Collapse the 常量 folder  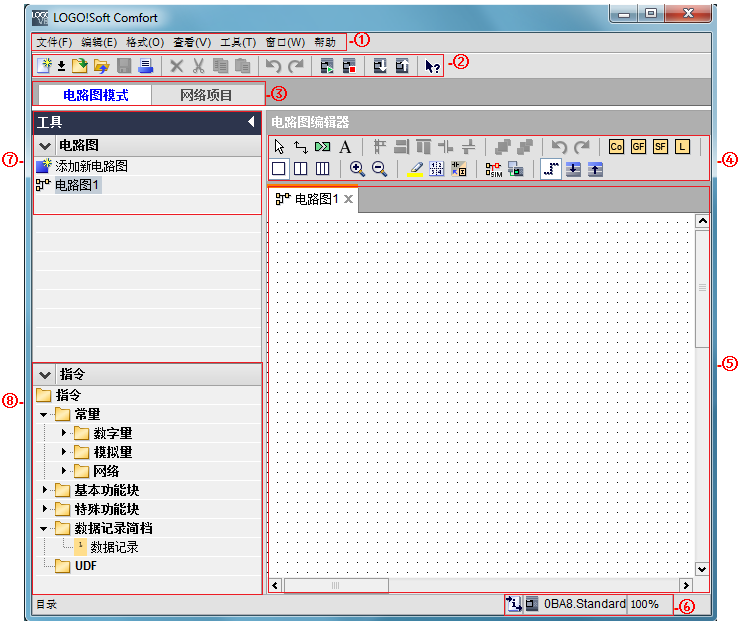click(43, 415)
